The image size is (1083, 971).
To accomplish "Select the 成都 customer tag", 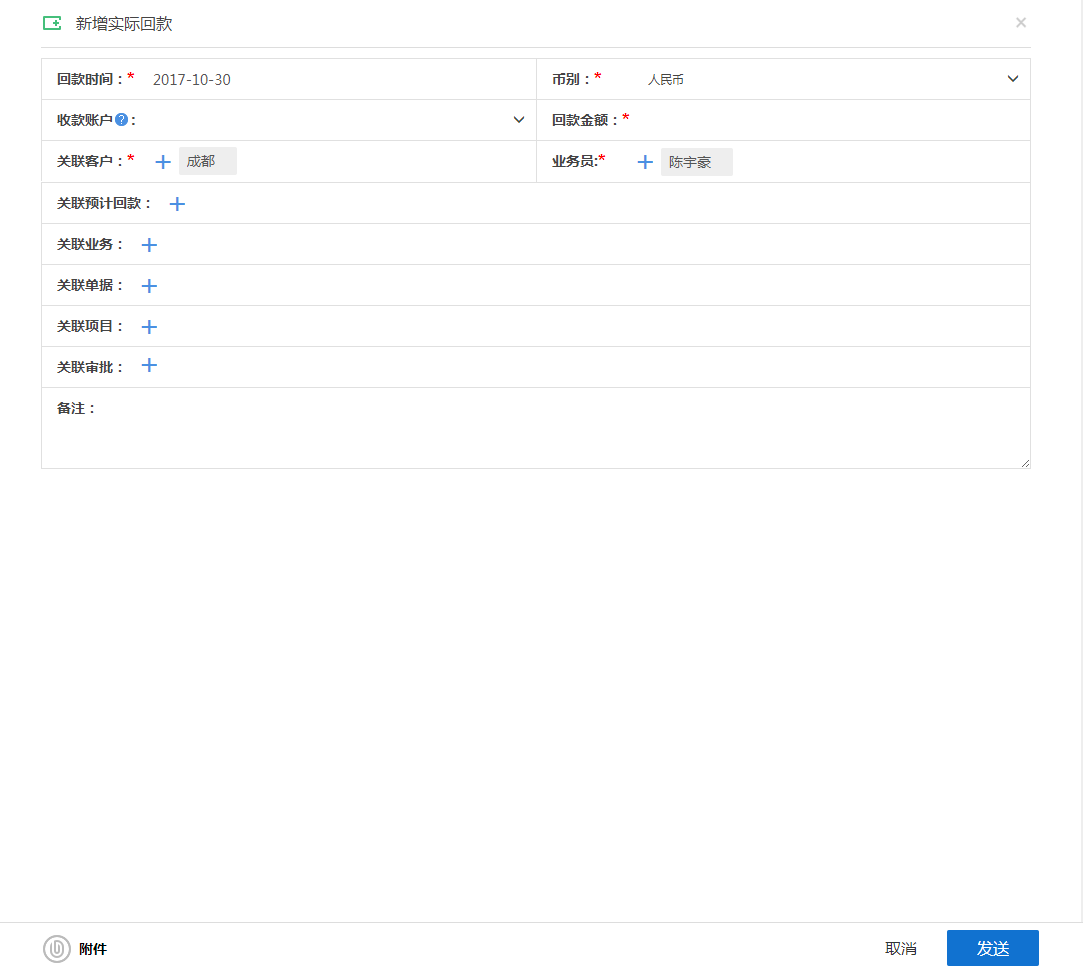I will click(x=208, y=161).
